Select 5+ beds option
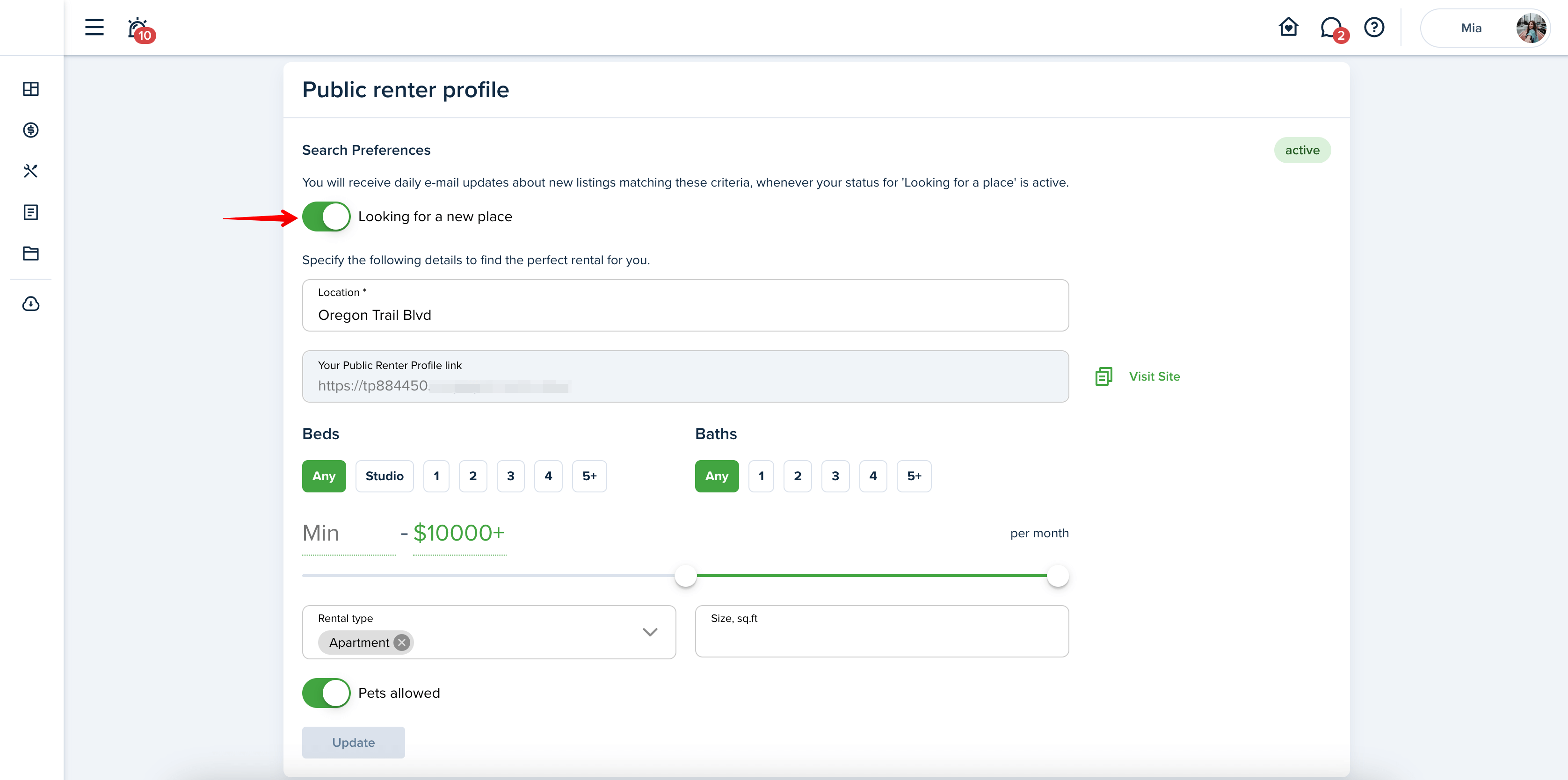1568x780 pixels. click(x=589, y=477)
